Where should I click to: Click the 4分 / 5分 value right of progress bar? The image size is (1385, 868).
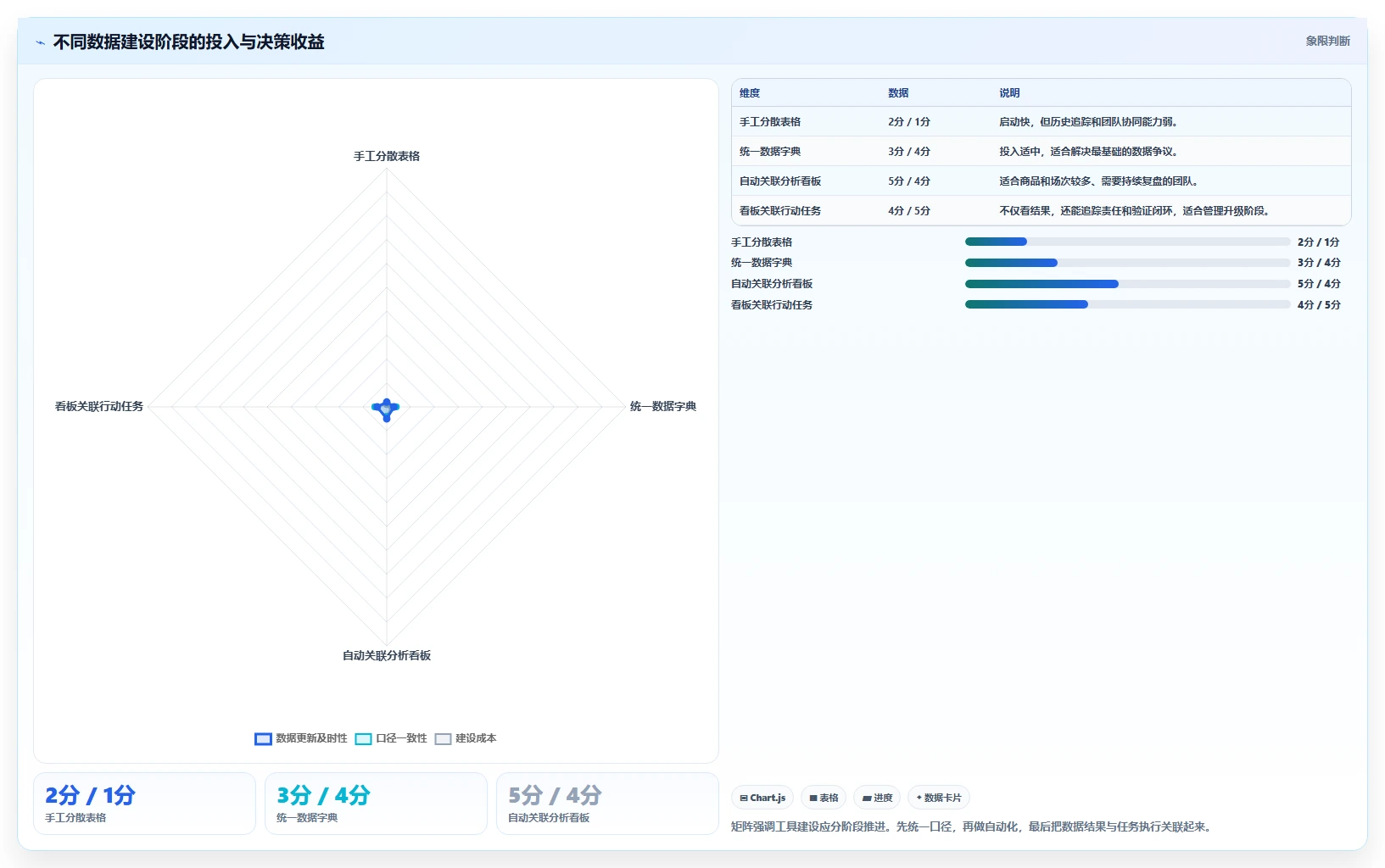coord(1319,305)
